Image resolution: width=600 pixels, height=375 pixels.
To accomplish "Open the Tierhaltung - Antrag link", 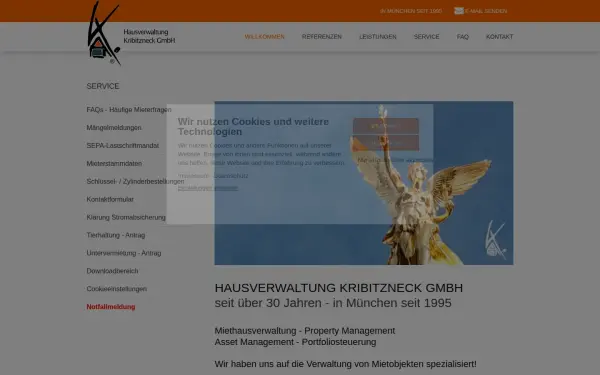I will (116, 235).
